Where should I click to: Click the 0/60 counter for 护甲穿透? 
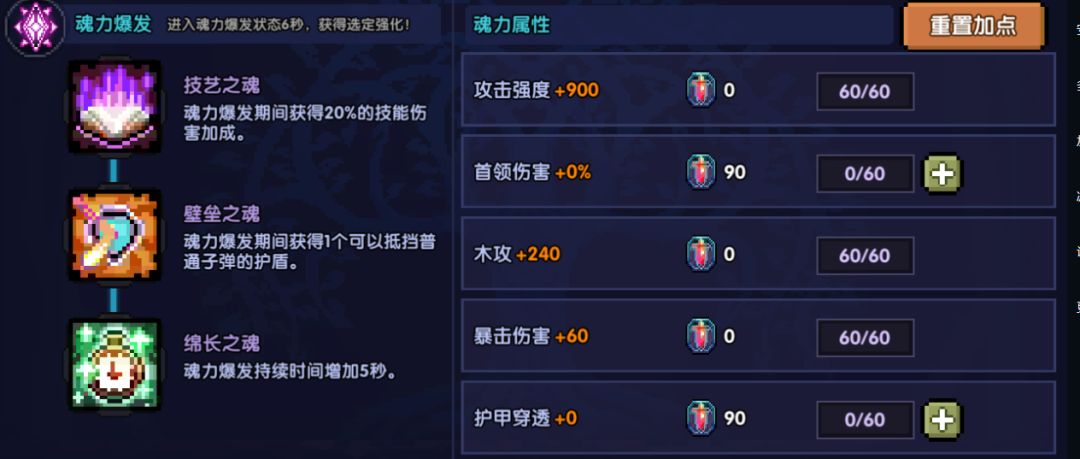[x=864, y=419]
